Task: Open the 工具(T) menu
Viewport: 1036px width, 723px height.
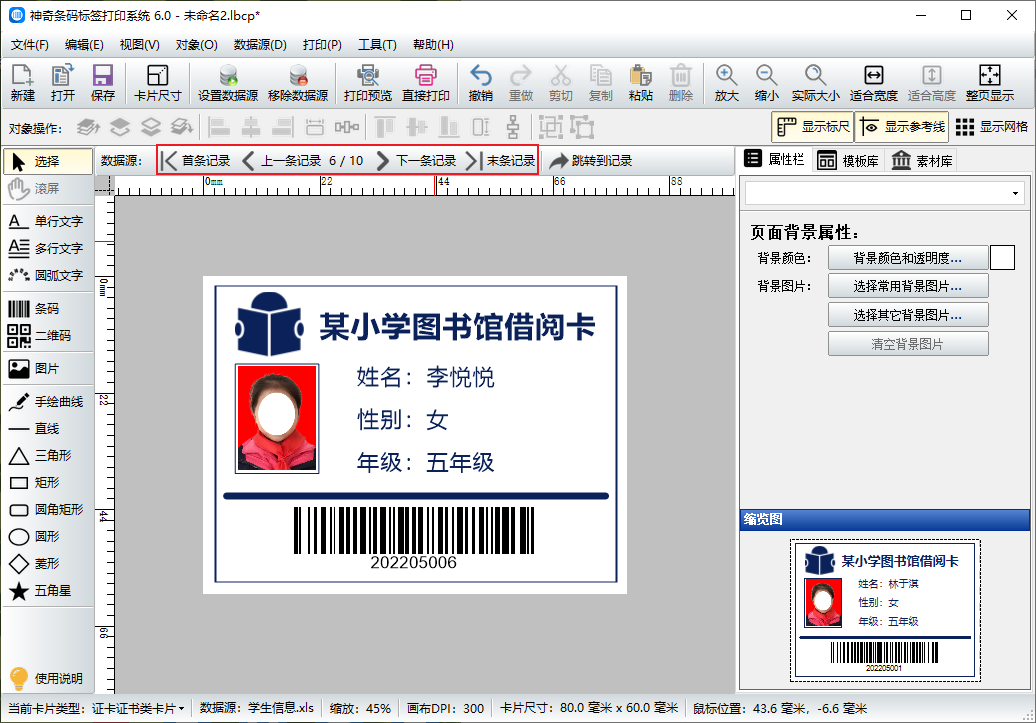Action: (x=377, y=45)
